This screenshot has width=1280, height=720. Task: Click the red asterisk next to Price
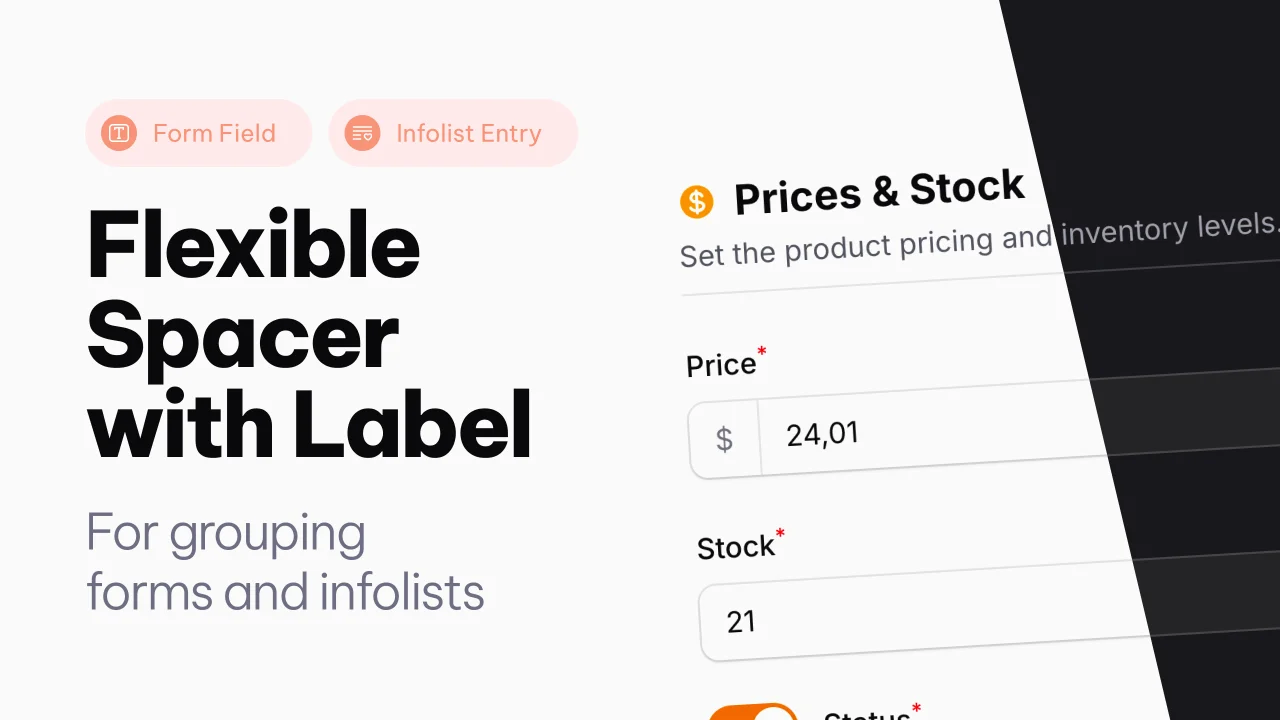click(x=761, y=352)
